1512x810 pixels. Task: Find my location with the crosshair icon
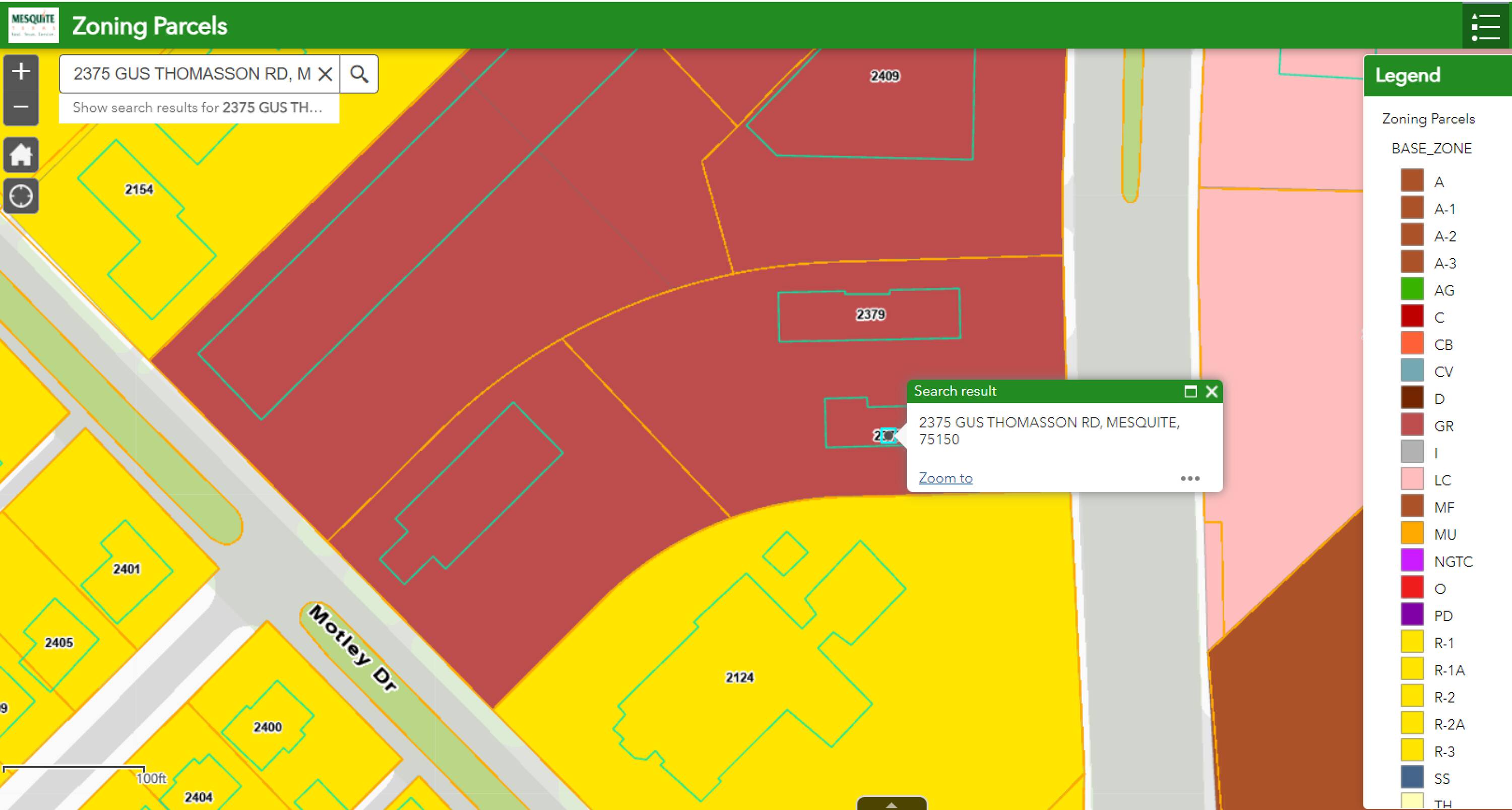[21, 196]
